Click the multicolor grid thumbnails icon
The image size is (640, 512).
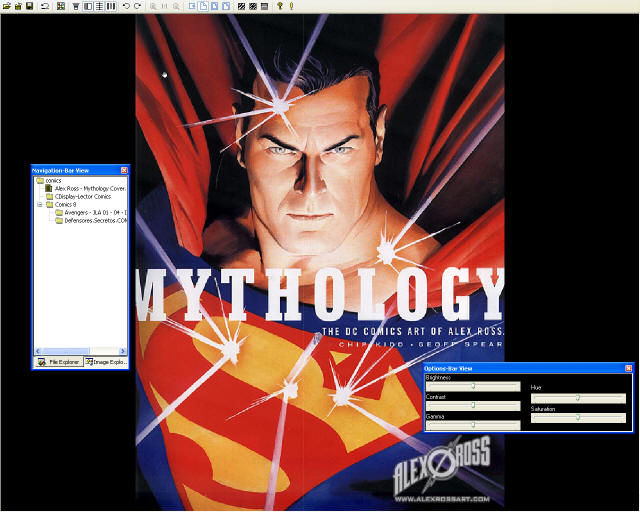(x=61, y=6)
